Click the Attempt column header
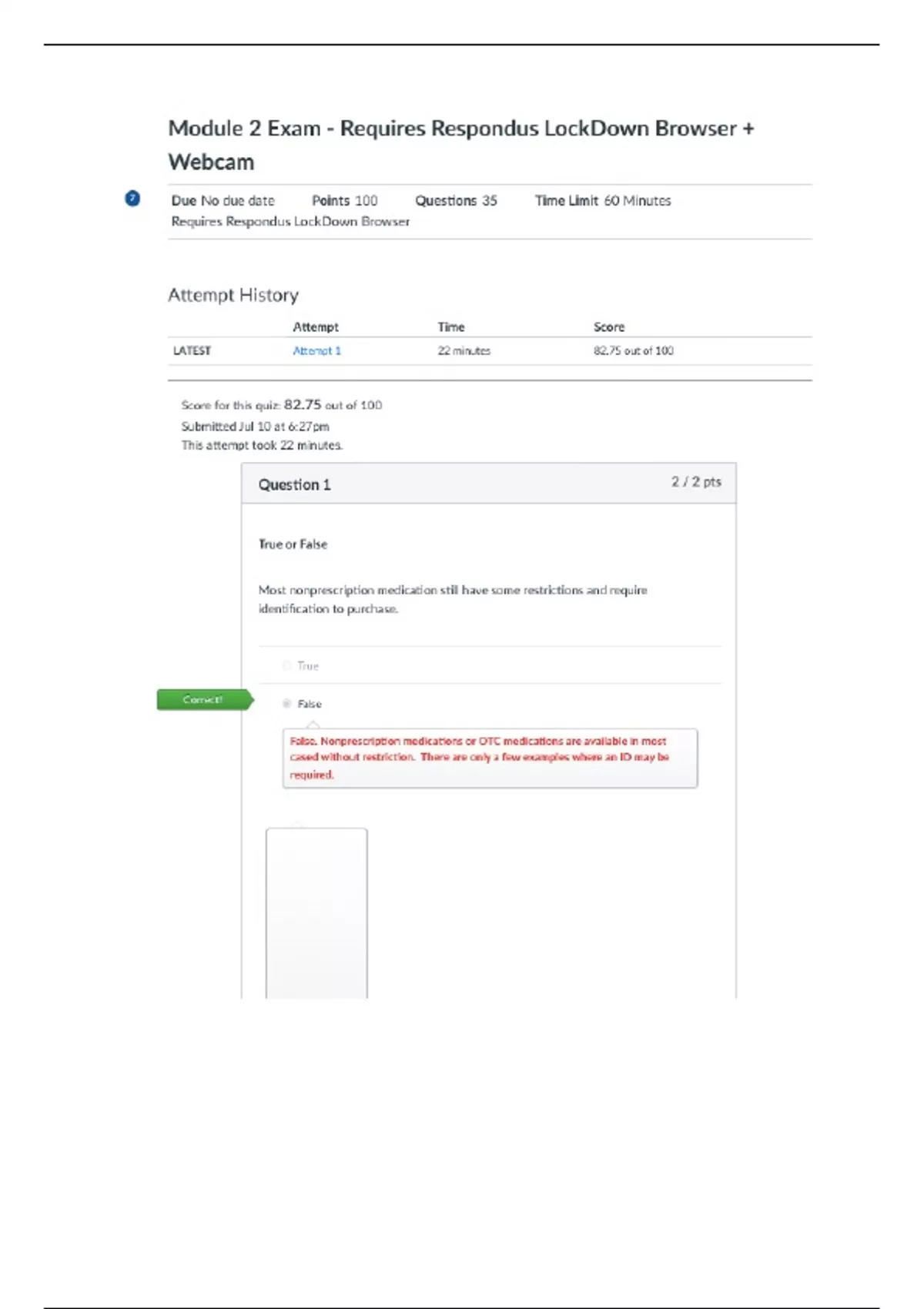 [315, 327]
